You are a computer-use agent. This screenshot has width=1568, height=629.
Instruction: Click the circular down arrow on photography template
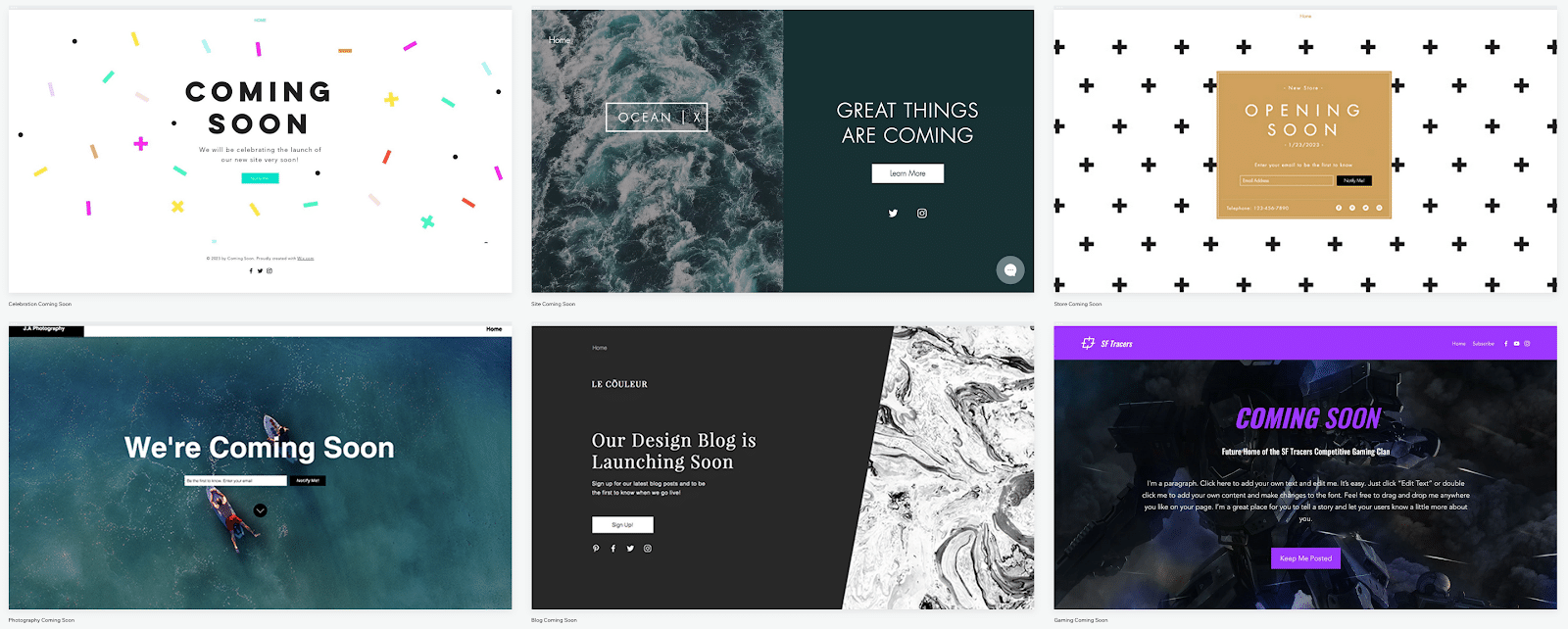[x=260, y=510]
